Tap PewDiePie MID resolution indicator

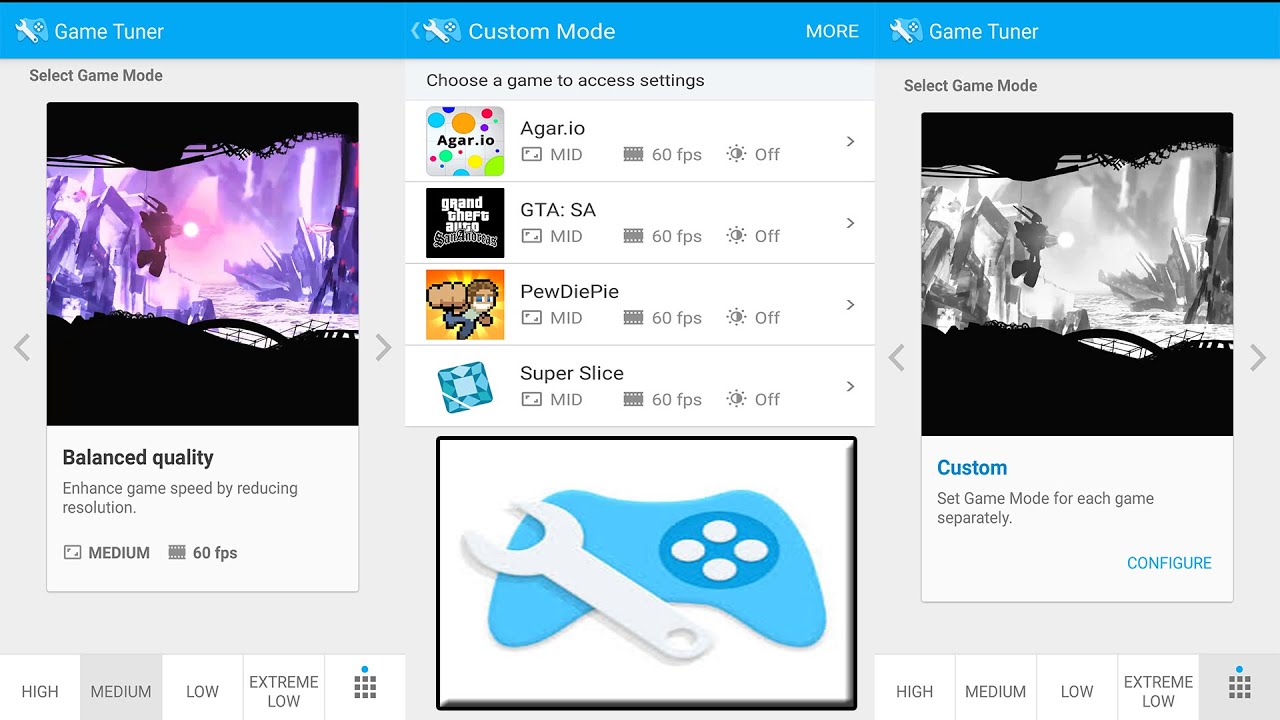[552, 318]
